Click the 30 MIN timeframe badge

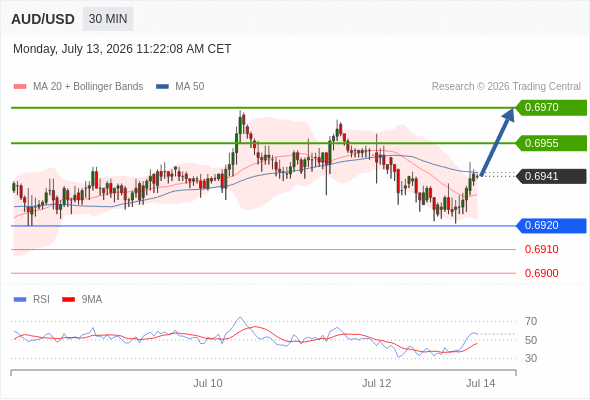108,19
